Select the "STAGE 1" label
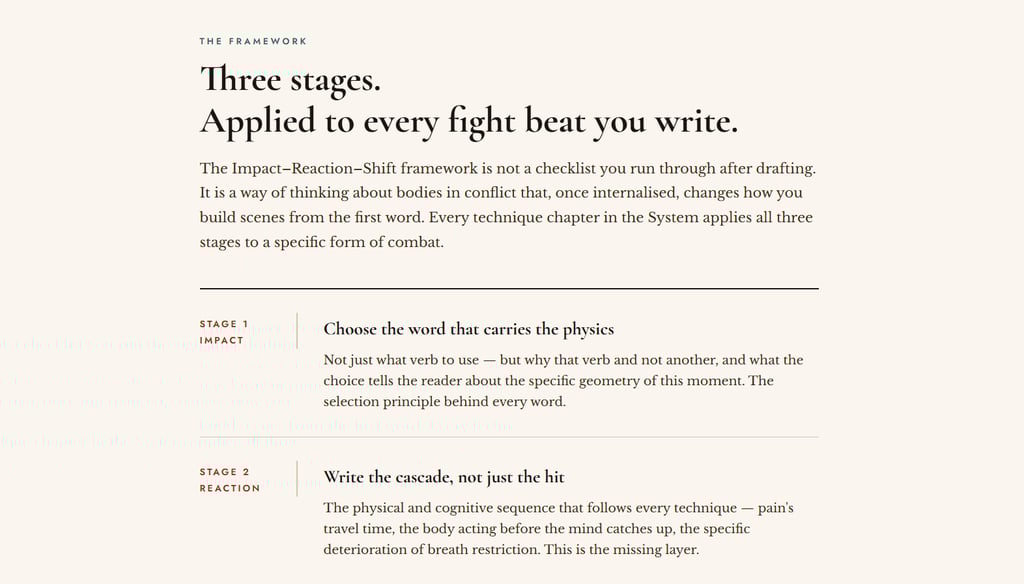Screen dimensions: 1024x584 pyautogui.click(x=224, y=324)
